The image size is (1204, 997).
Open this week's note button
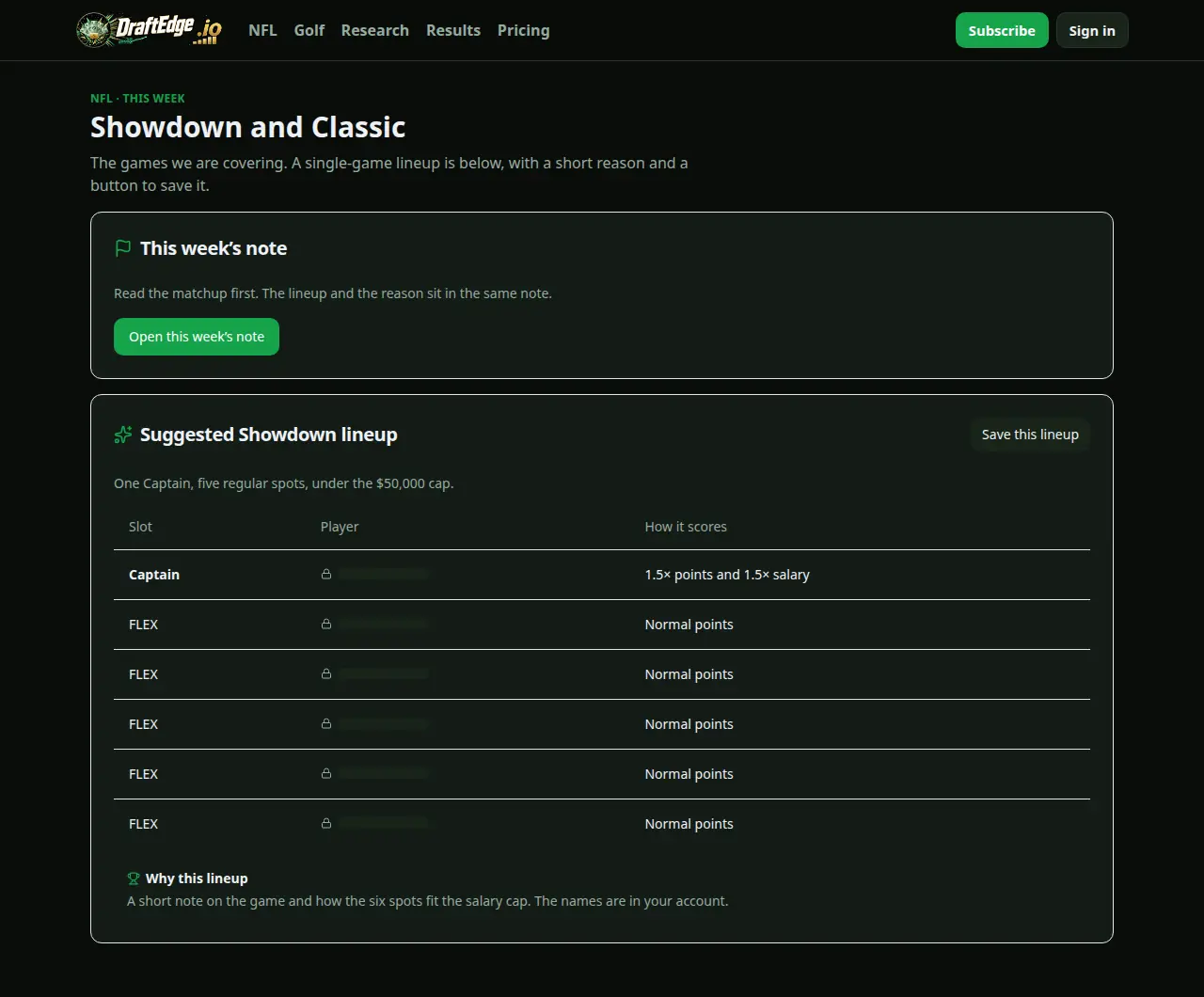pyautogui.click(x=197, y=337)
